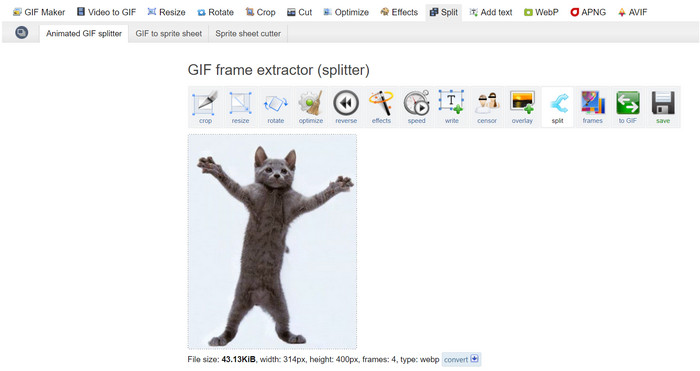Open Optimize in top navigation
Screen dimensions: 700x371
pos(346,12)
